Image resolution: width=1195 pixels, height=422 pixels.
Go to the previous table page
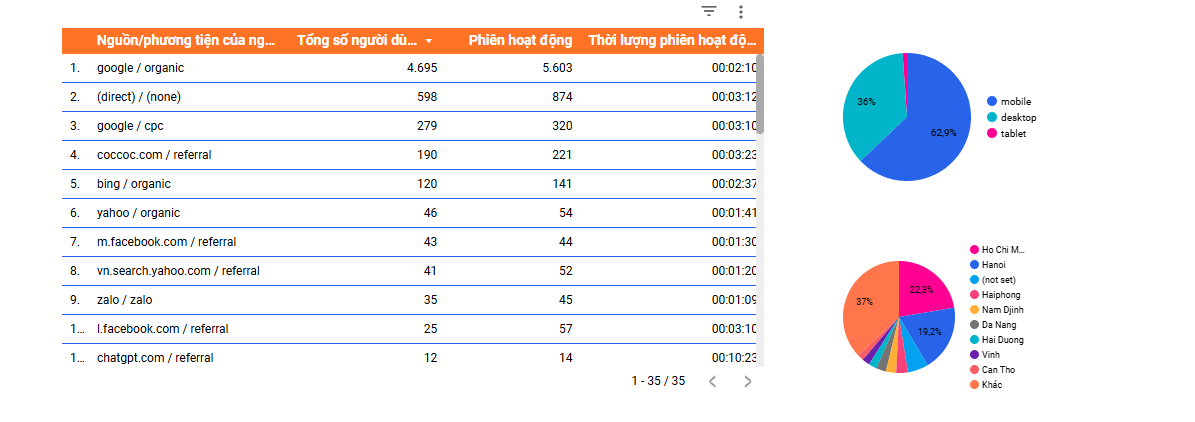pyautogui.click(x=712, y=381)
